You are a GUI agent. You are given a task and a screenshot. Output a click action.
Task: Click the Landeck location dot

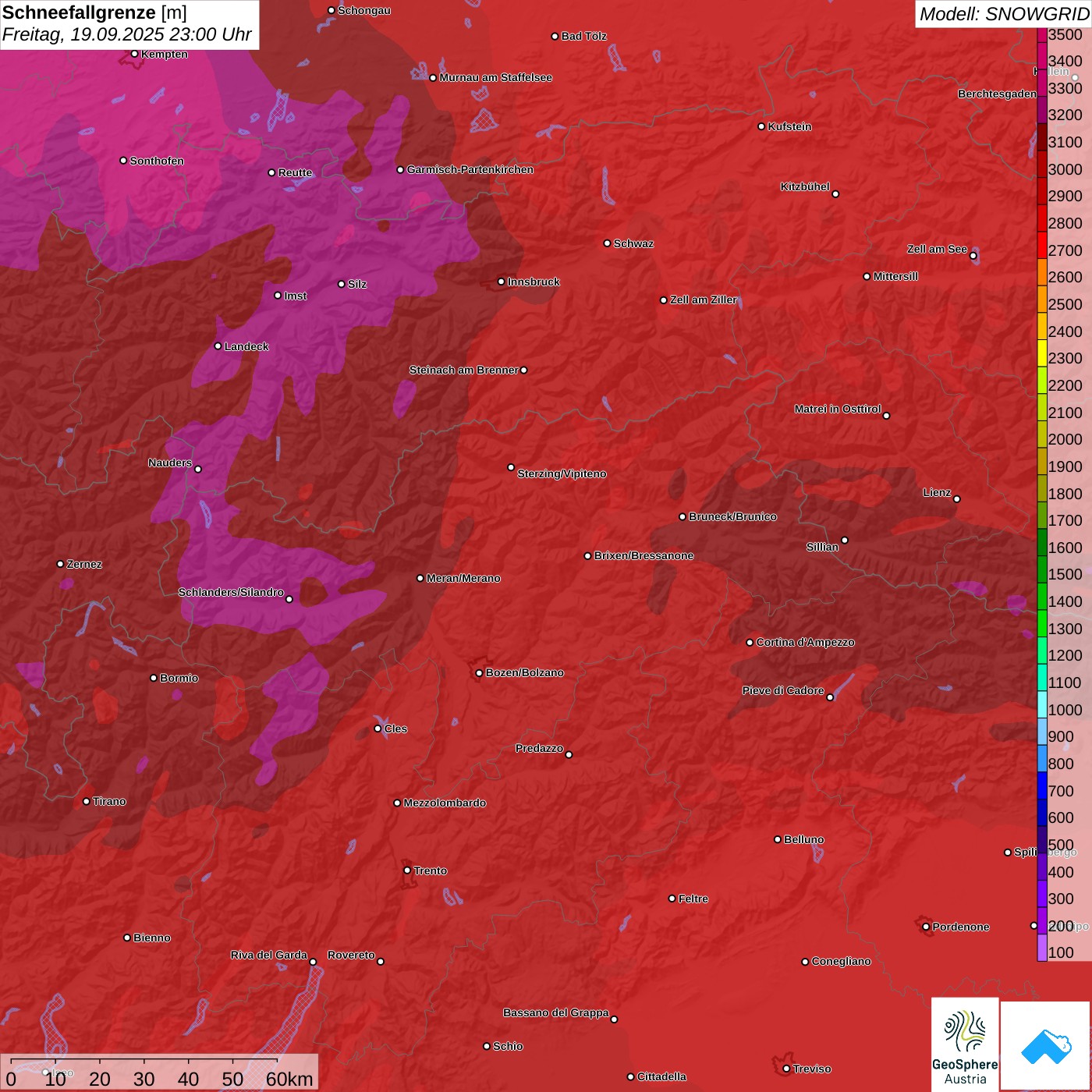[x=218, y=346]
